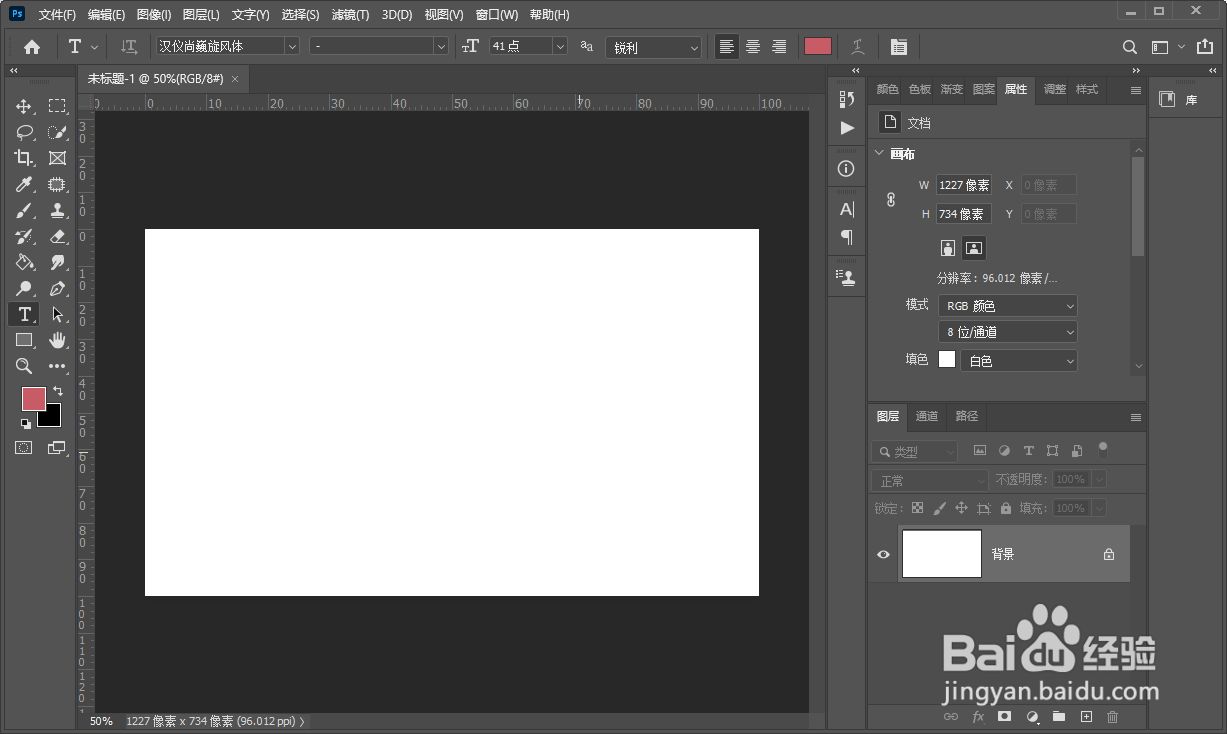
Task: Click the black background color swatch
Action: [x=52, y=418]
